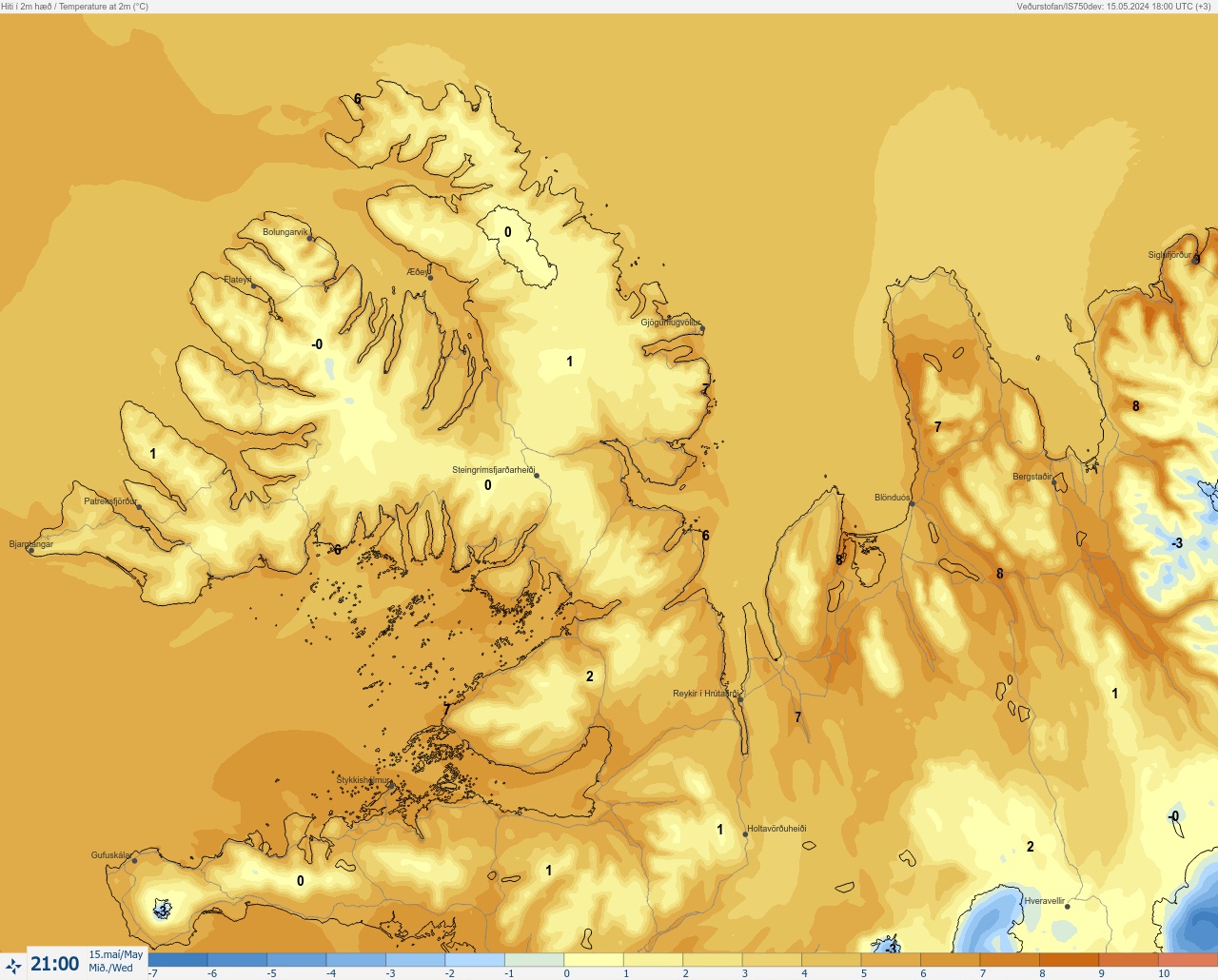1218x980 pixels.
Task: Click the -3 value at the Snæfellsjökull glacier
Action: pos(163,910)
